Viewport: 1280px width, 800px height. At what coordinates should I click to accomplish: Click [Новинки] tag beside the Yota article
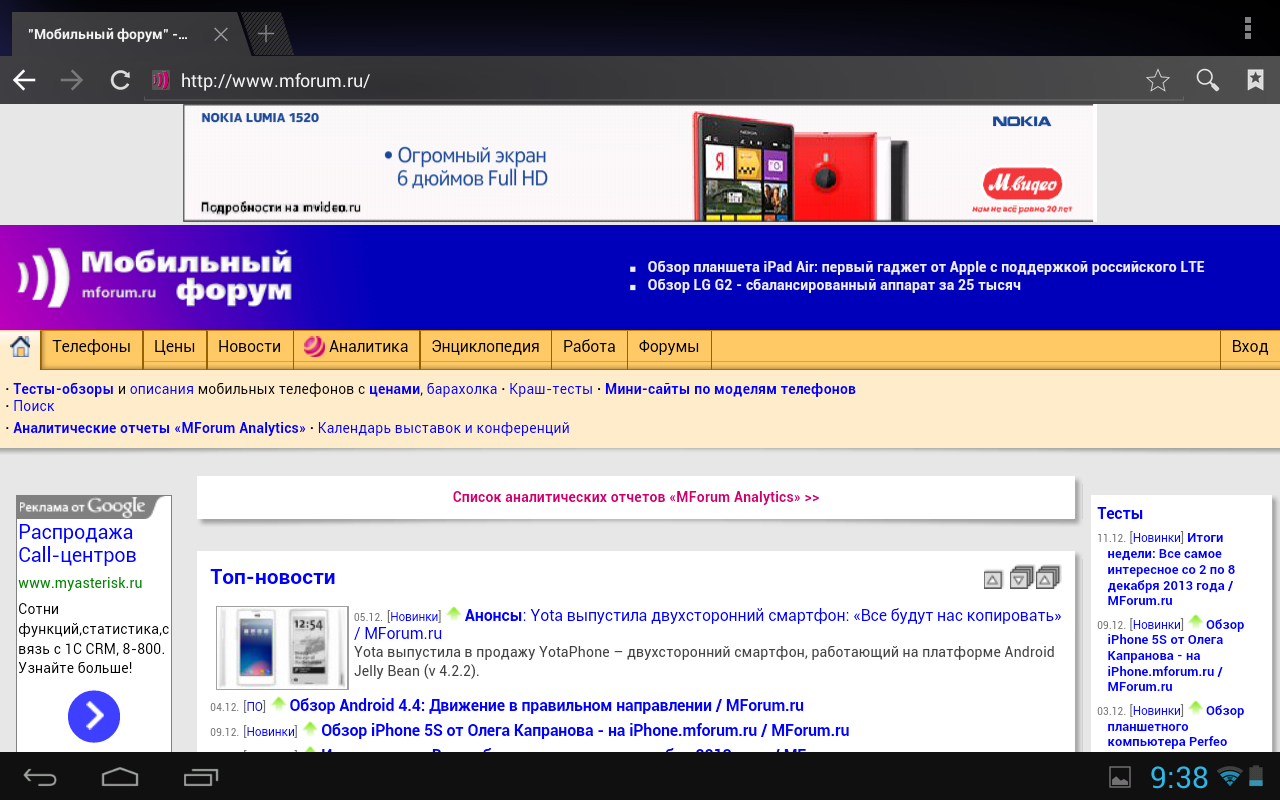click(414, 617)
